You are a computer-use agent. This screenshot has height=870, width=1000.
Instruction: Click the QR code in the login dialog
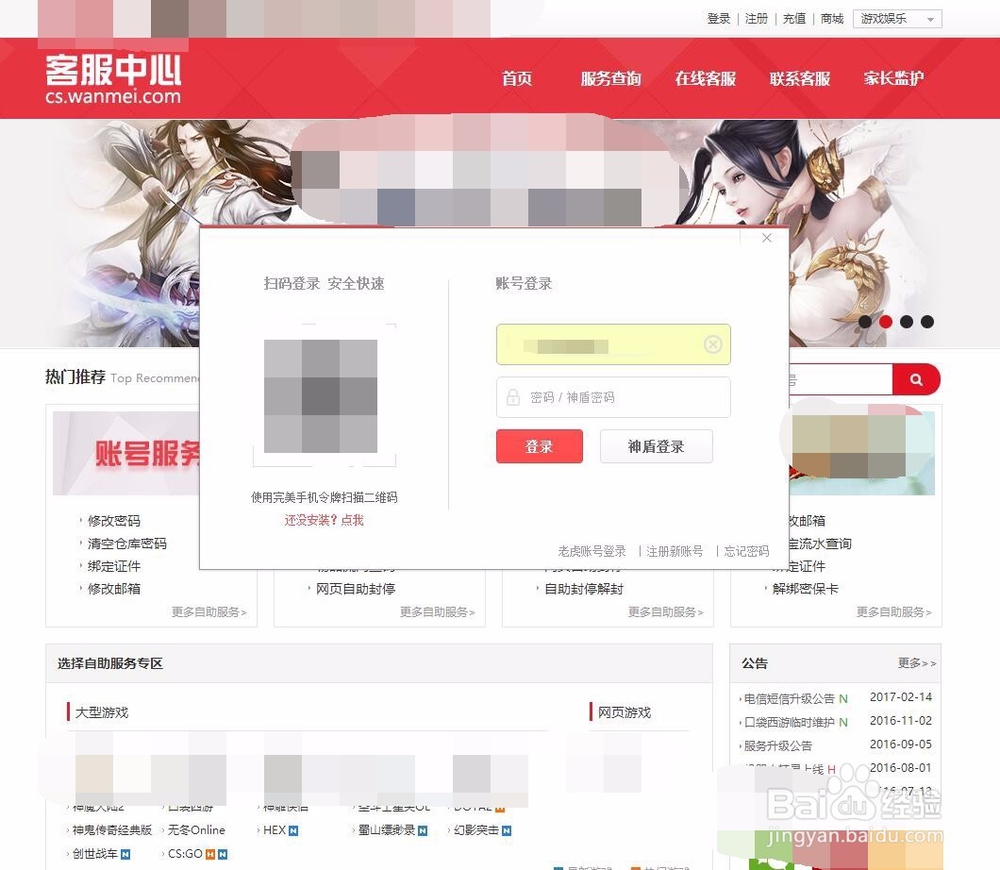tap(323, 397)
